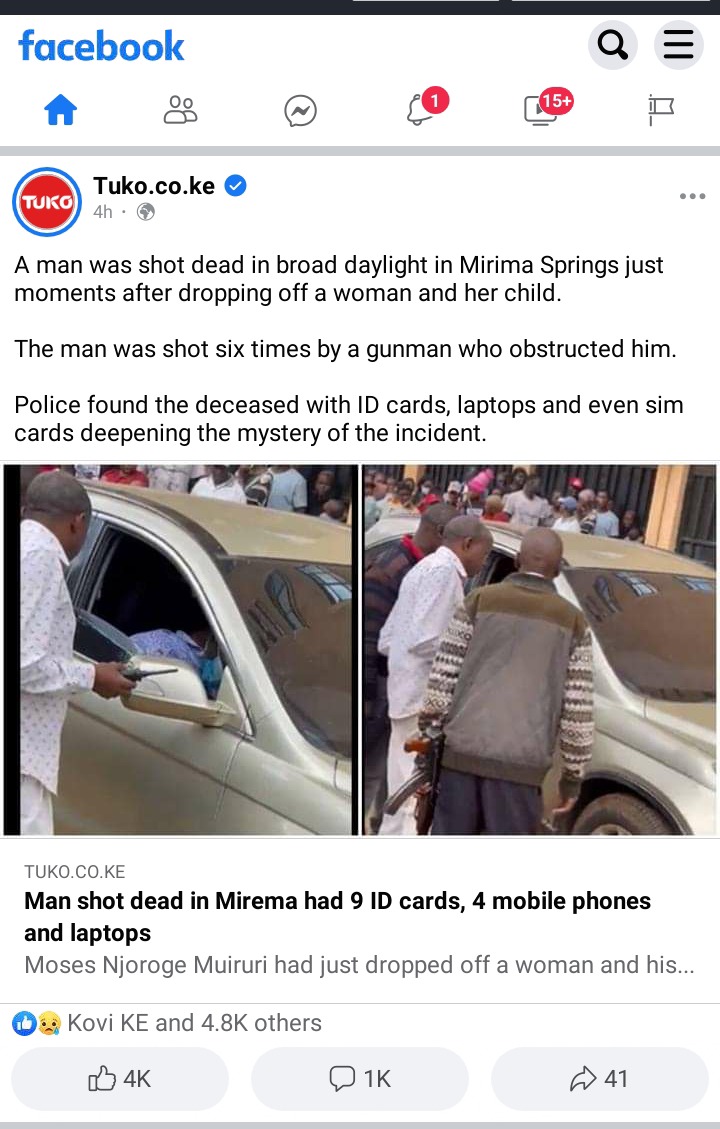Open the hamburger menu icon

(678, 45)
